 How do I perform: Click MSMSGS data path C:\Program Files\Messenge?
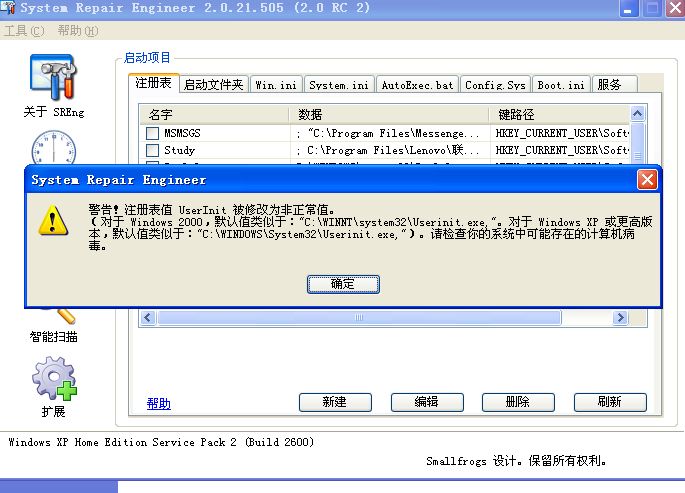click(x=387, y=133)
